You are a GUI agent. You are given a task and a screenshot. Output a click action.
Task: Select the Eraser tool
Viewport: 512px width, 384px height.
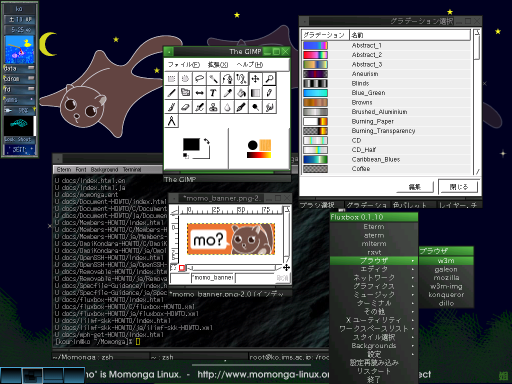tap(185, 107)
